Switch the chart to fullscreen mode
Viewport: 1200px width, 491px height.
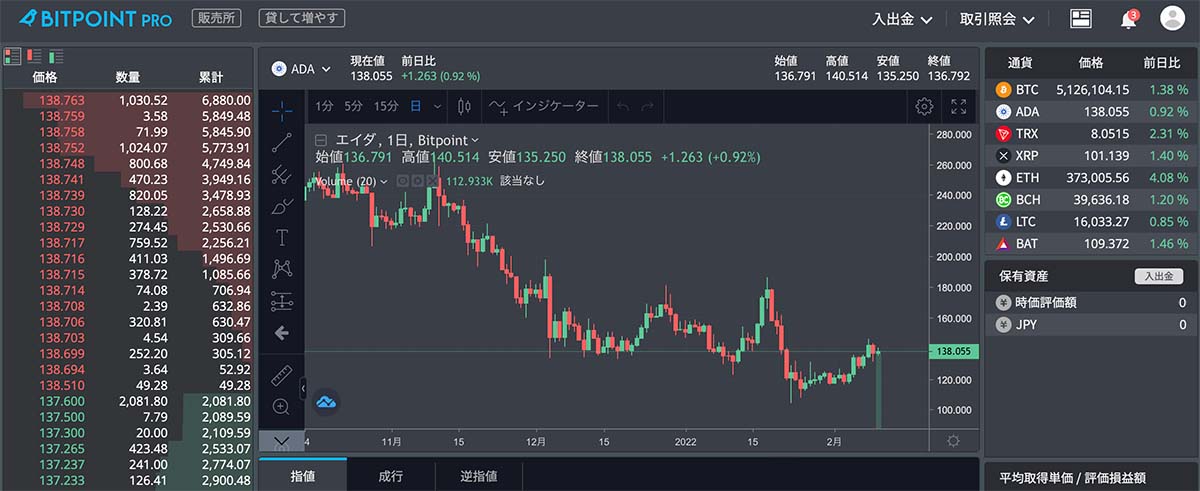pos(958,106)
